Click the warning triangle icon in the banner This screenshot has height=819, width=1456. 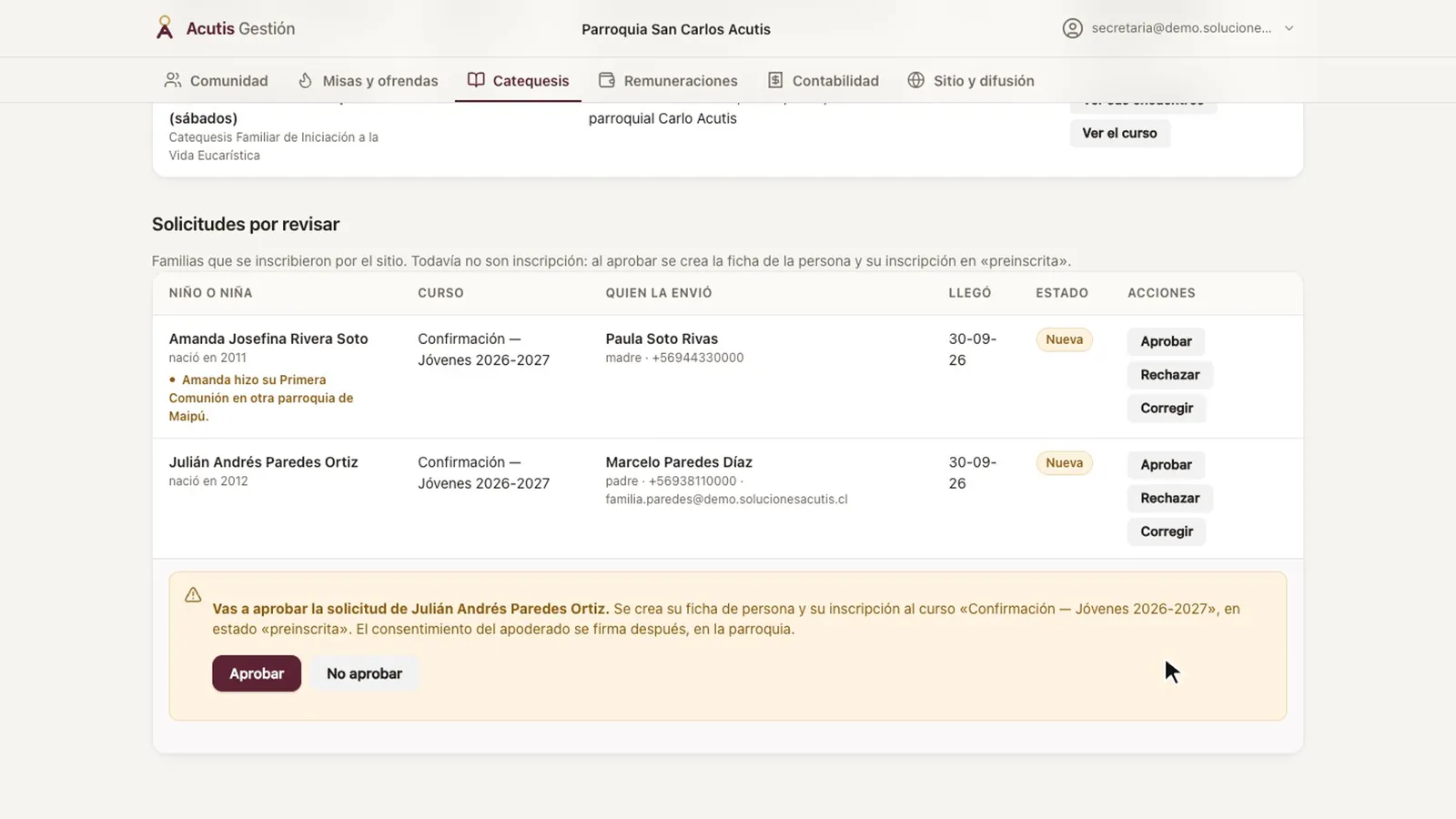pos(193,595)
